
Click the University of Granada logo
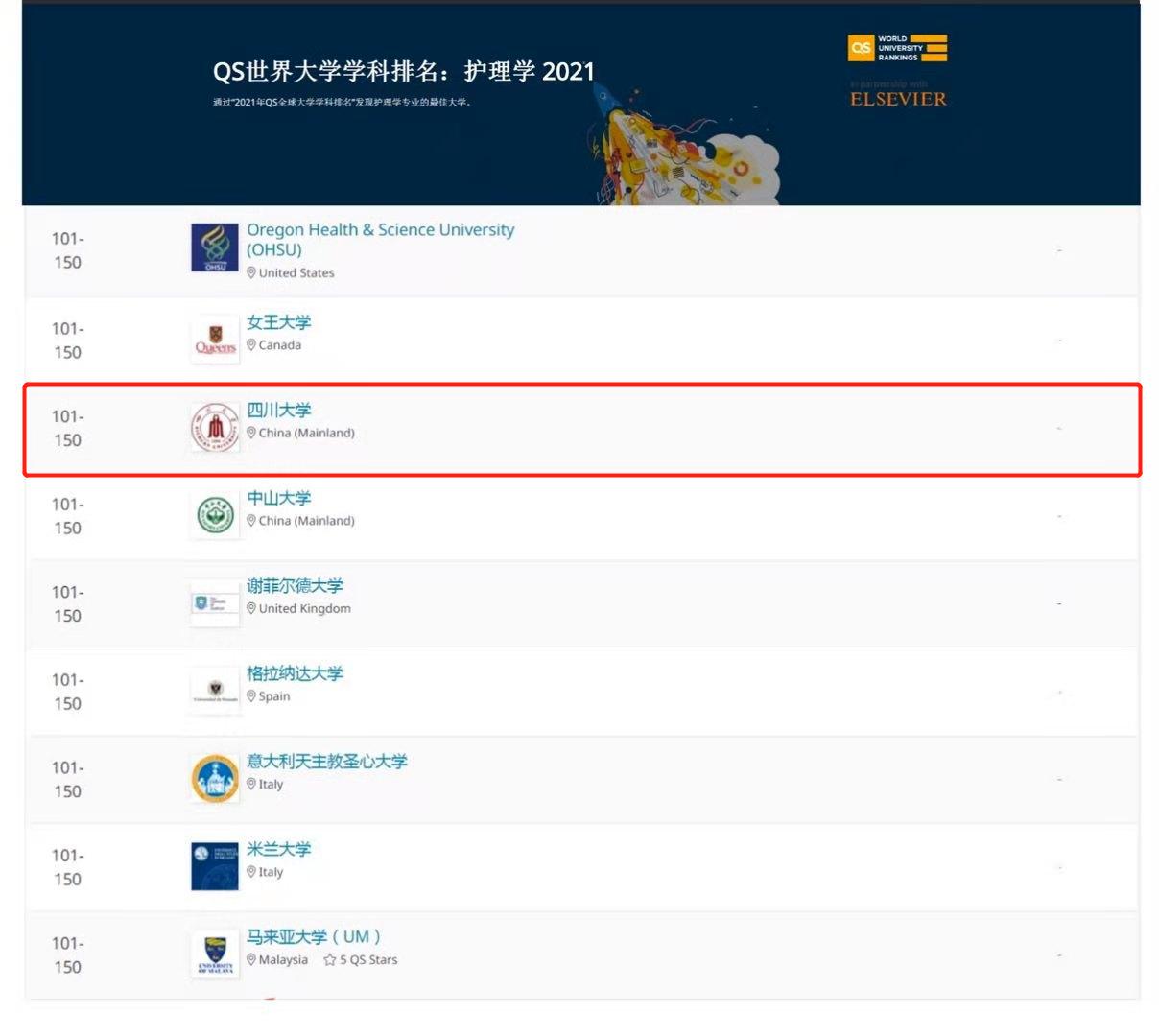[x=215, y=691]
